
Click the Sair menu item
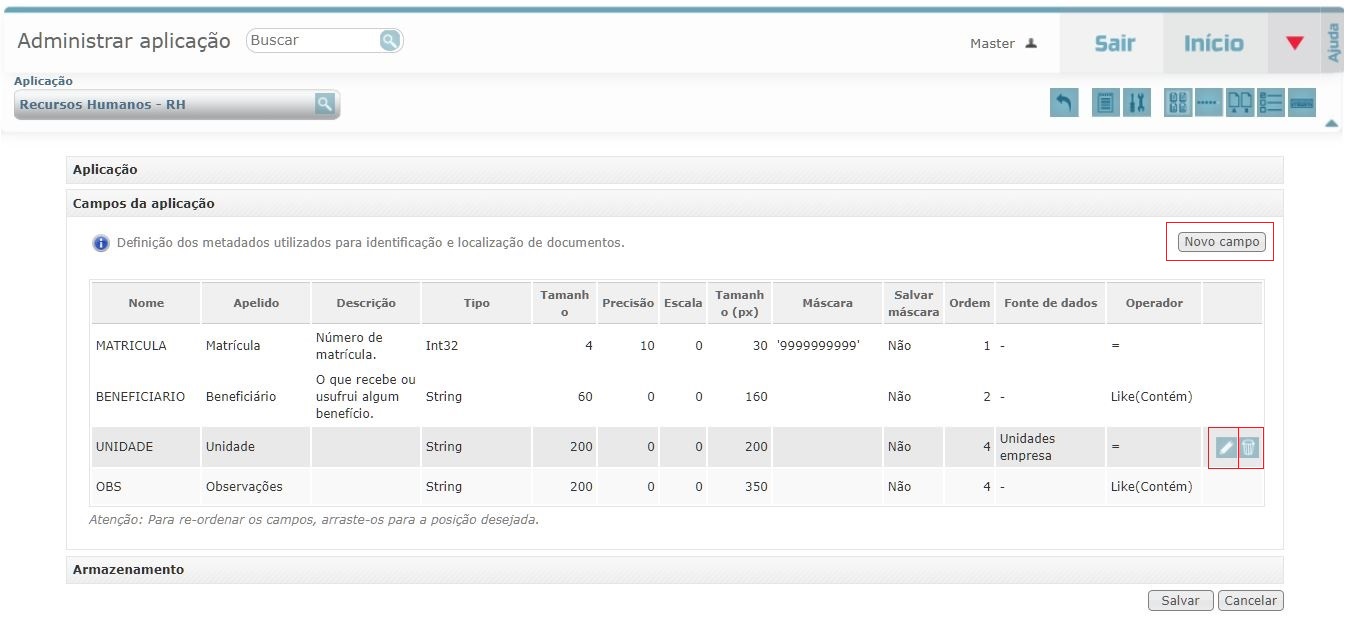(x=1114, y=43)
